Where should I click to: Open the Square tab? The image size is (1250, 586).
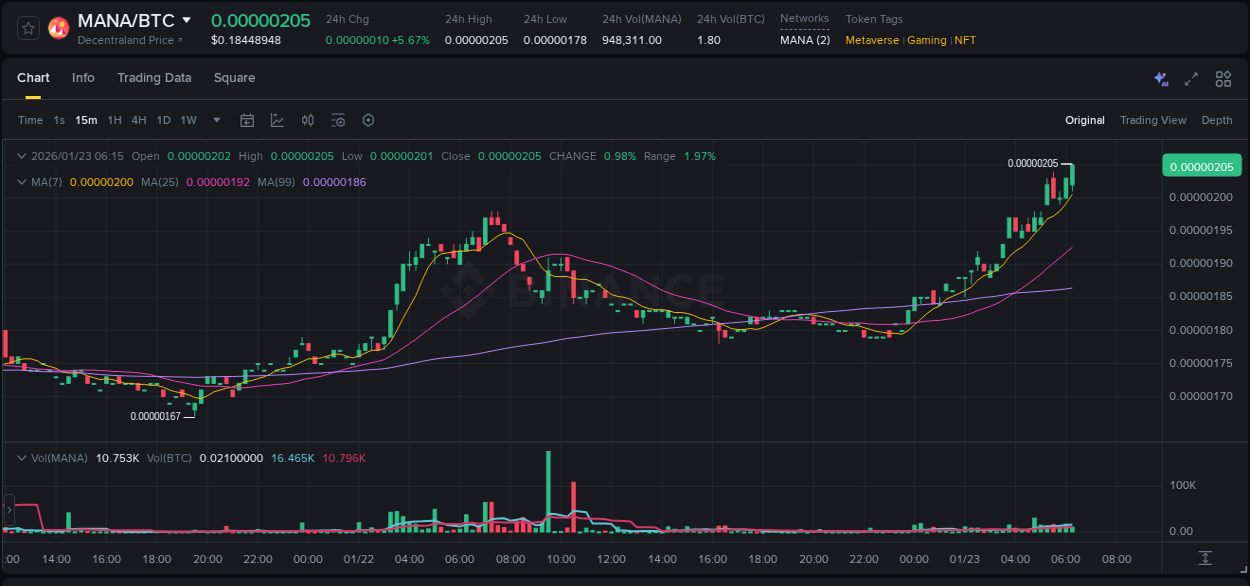234,78
